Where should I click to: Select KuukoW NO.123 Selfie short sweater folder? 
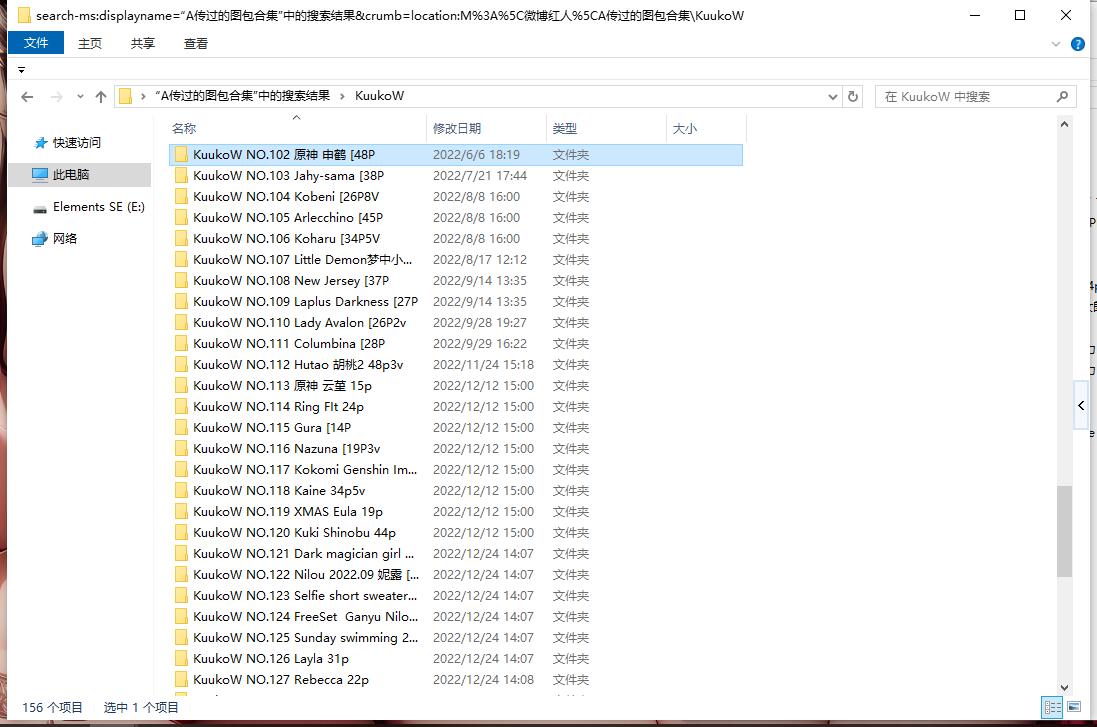[x=455, y=595]
